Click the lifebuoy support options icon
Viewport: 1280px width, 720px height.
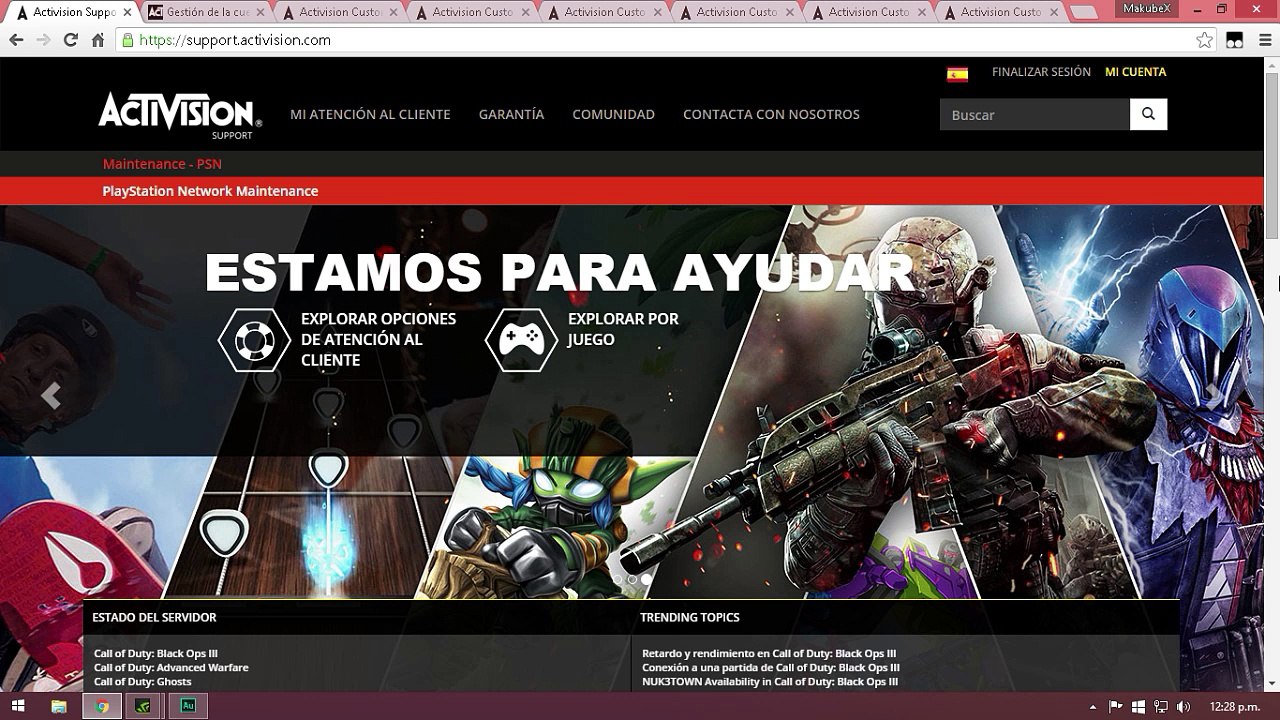pyautogui.click(x=254, y=340)
